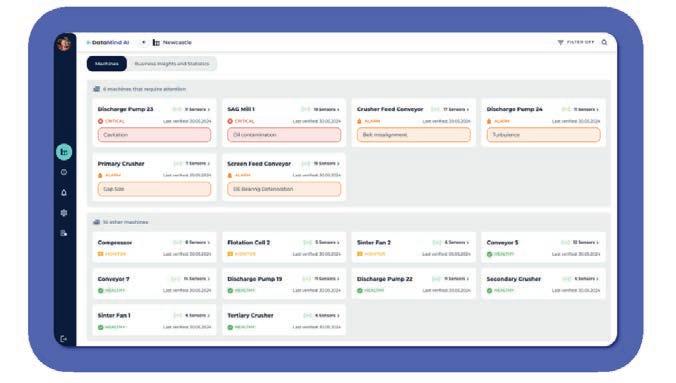
Task: Open the machines dashboard sidebar icon
Action: pos(64,152)
